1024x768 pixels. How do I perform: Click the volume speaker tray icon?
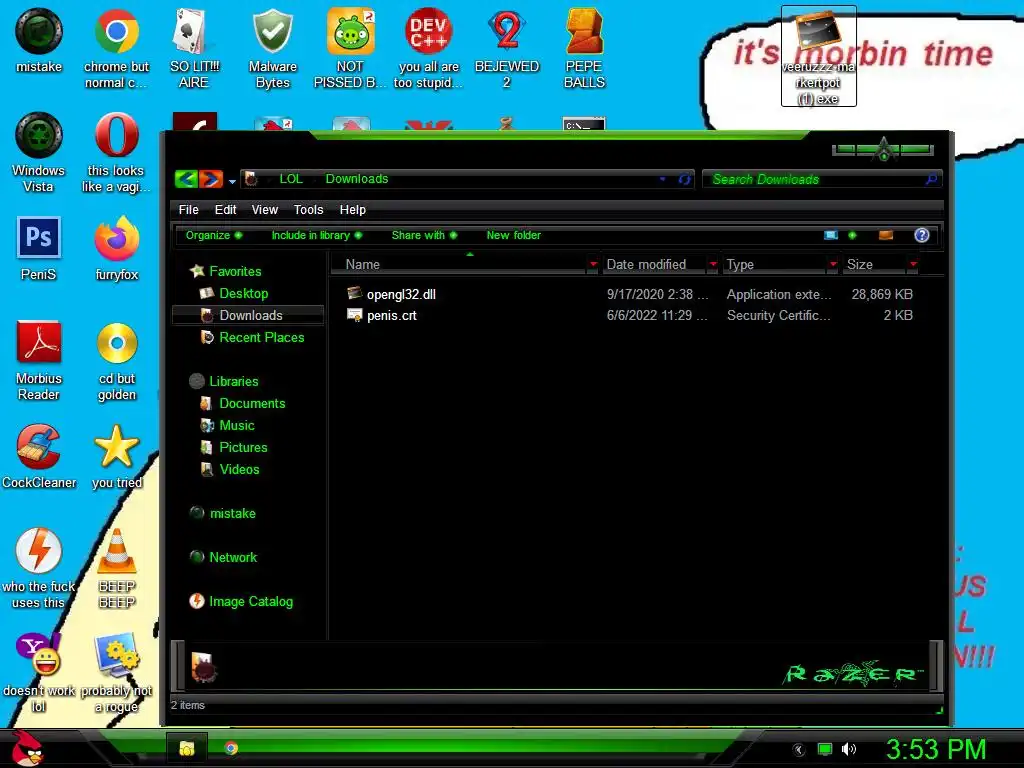(x=849, y=749)
